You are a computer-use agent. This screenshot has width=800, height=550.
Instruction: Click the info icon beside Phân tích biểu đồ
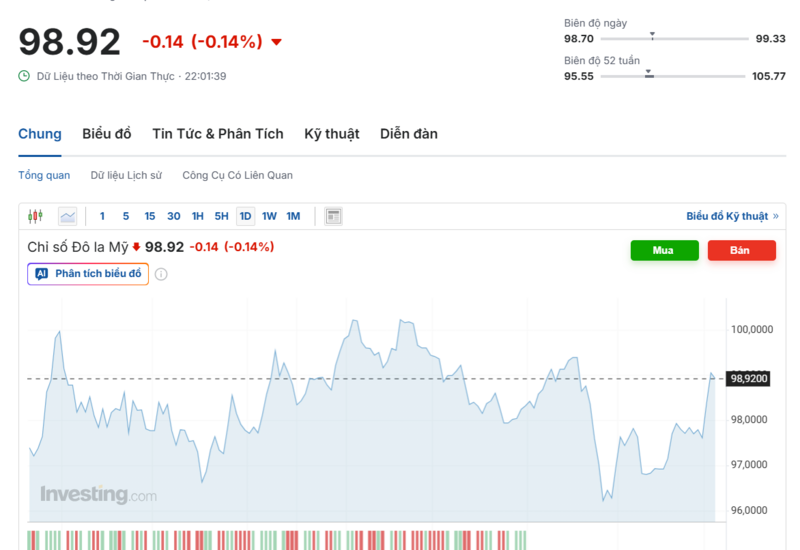161,274
